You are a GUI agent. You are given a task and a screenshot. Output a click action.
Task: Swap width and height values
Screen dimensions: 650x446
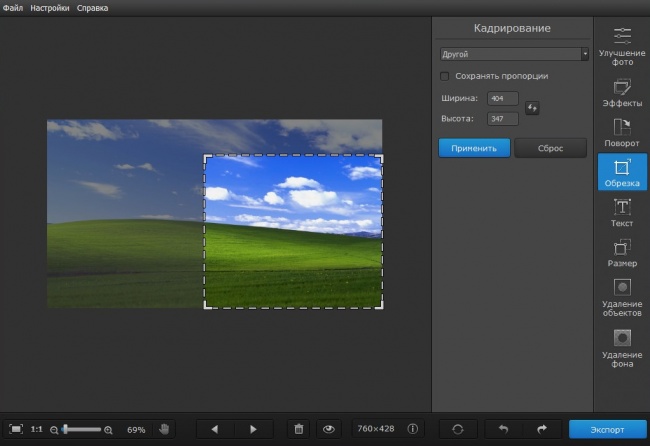click(x=532, y=108)
